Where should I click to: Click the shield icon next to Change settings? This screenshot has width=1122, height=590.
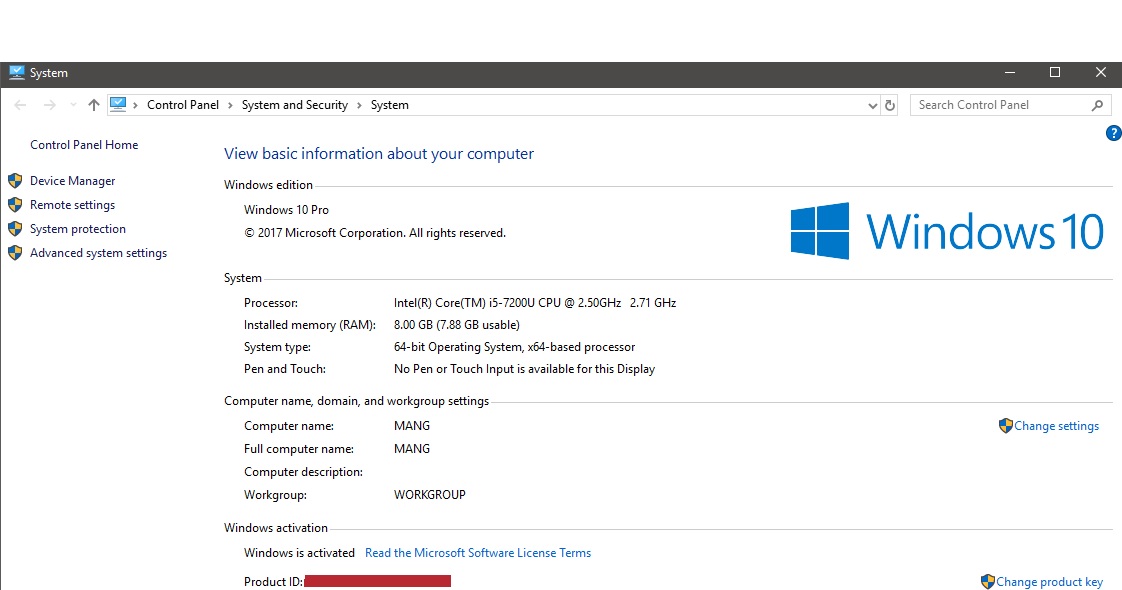(x=1005, y=426)
